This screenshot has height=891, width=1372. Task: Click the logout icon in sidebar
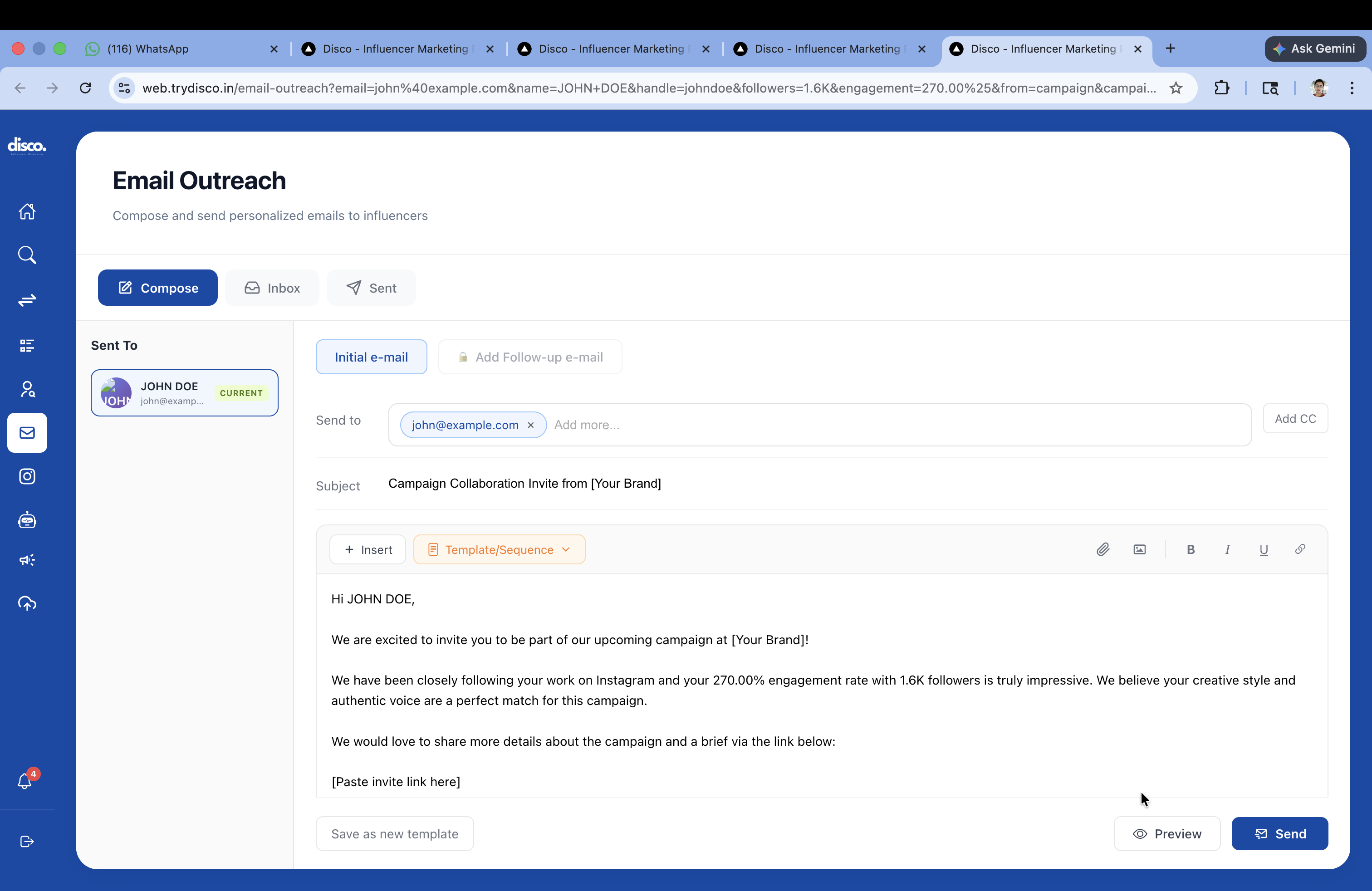pyautogui.click(x=27, y=841)
